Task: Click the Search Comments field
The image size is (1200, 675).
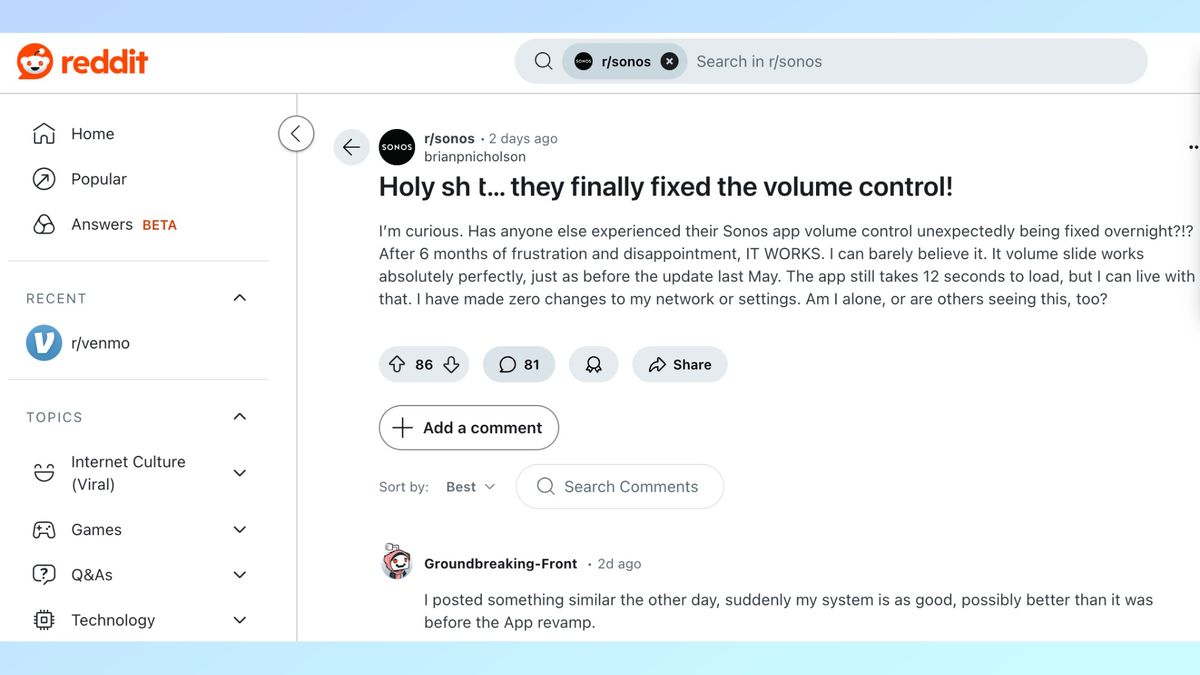Action: pos(619,486)
